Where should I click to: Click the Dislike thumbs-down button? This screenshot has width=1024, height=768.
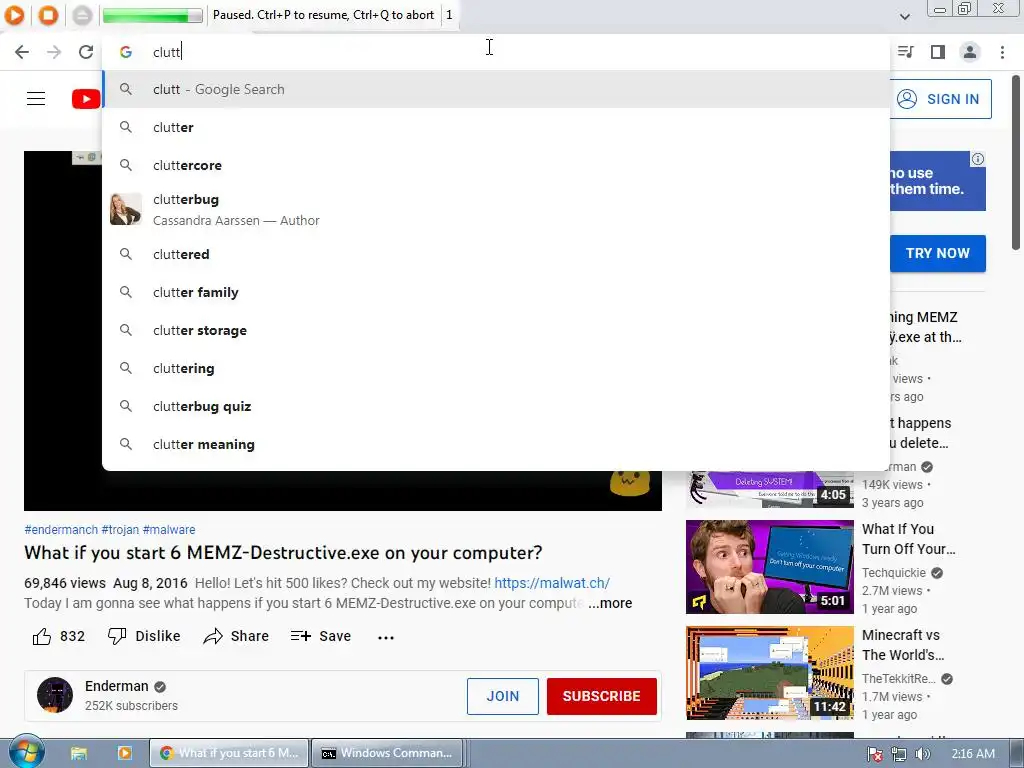144,636
